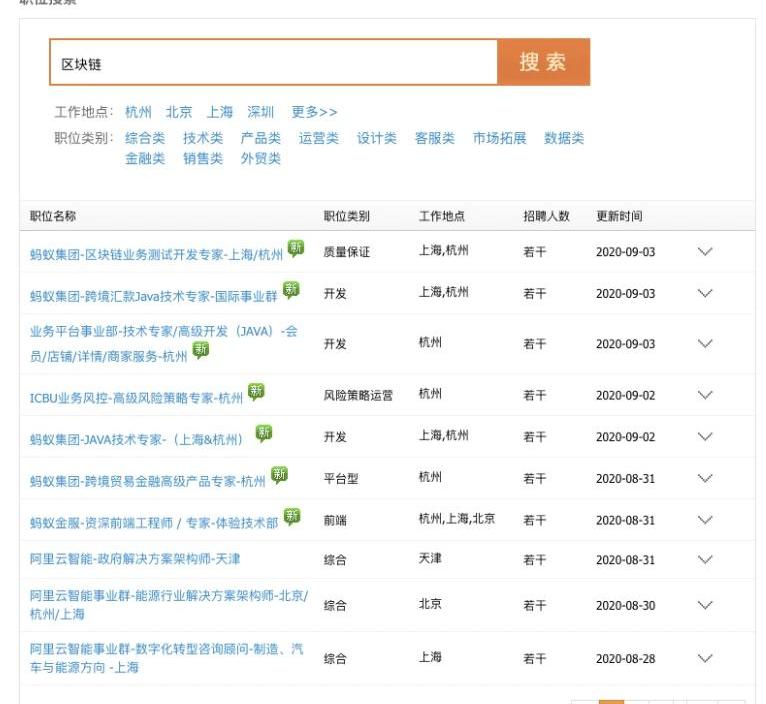Click the 新 badge on 蚂蚁集团-JAVA技术专家

[264, 433]
